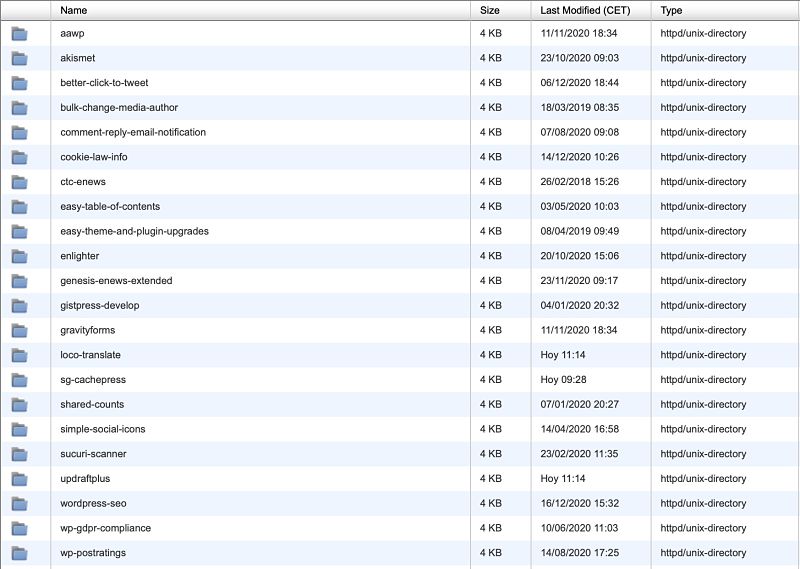Select the sucuri-scanner name

click(x=93, y=454)
